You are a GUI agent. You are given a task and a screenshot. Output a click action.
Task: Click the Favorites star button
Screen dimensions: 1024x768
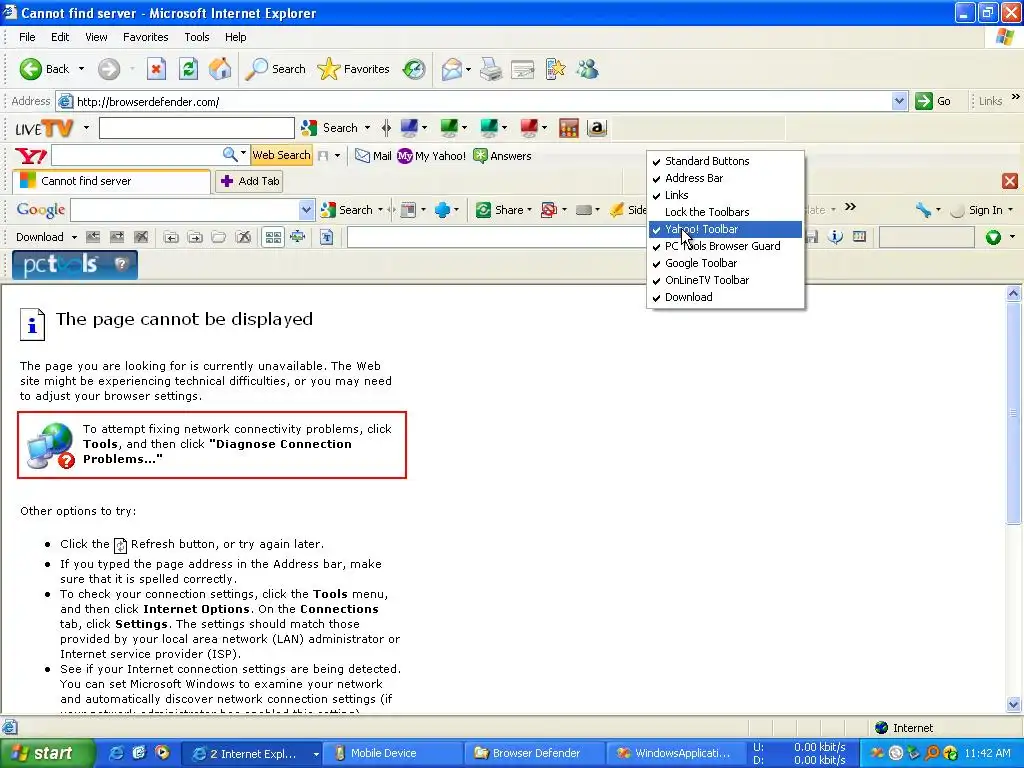pos(353,69)
